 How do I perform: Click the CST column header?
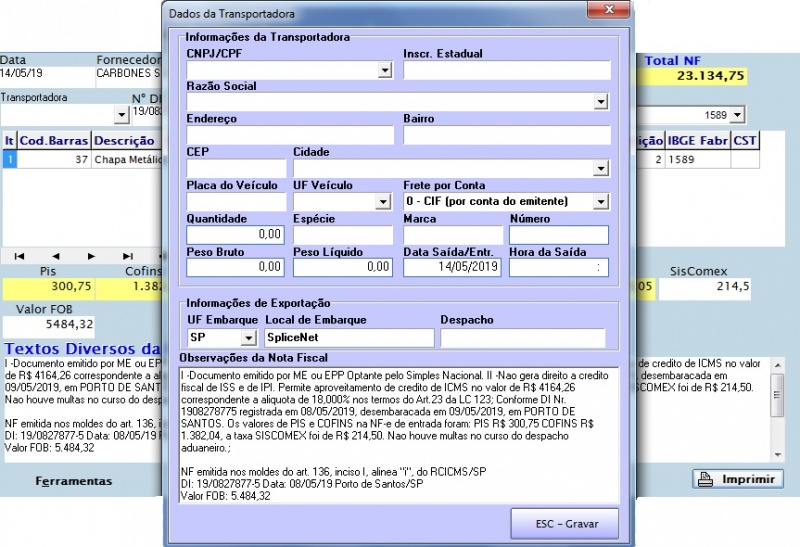tap(745, 141)
